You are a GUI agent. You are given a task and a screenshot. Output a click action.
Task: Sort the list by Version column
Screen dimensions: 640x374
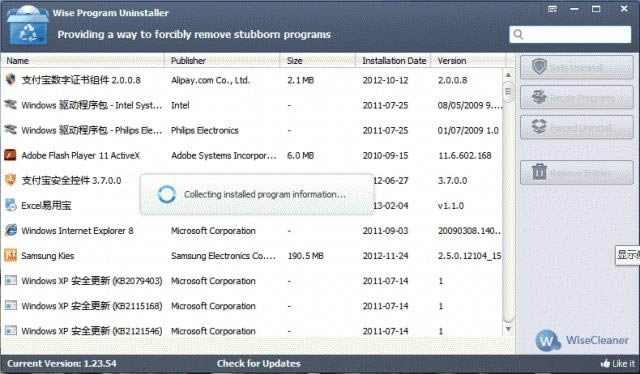click(x=468, y=61)
